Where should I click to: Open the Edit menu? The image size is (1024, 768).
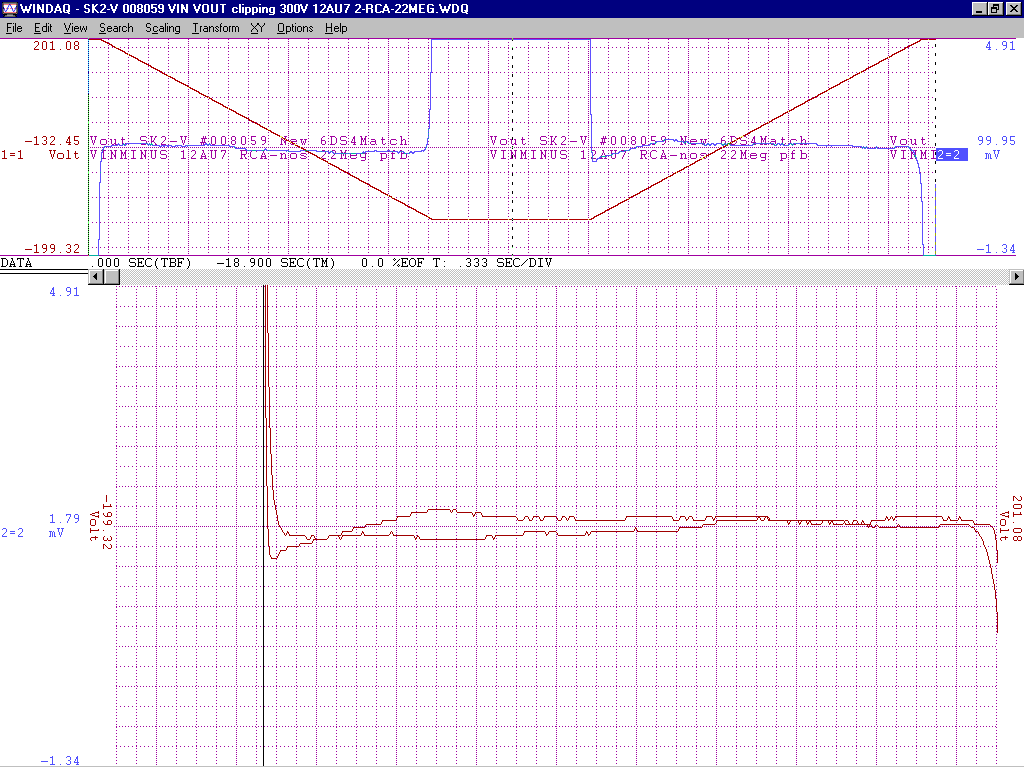(43, 28)
